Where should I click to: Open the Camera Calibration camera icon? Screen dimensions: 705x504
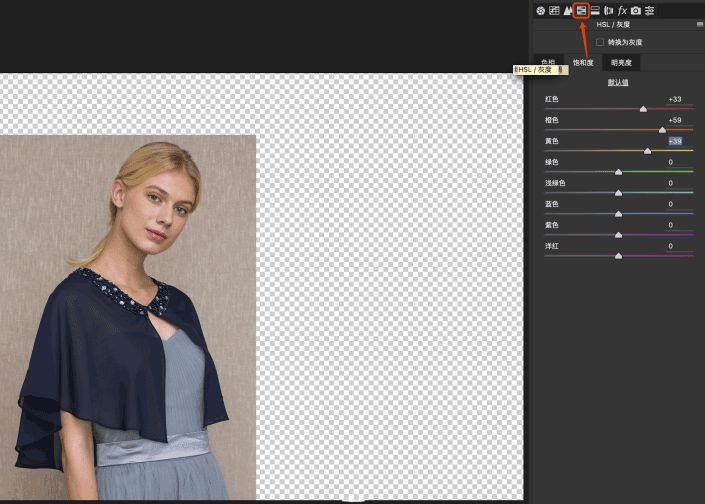(x=635, y=10)
